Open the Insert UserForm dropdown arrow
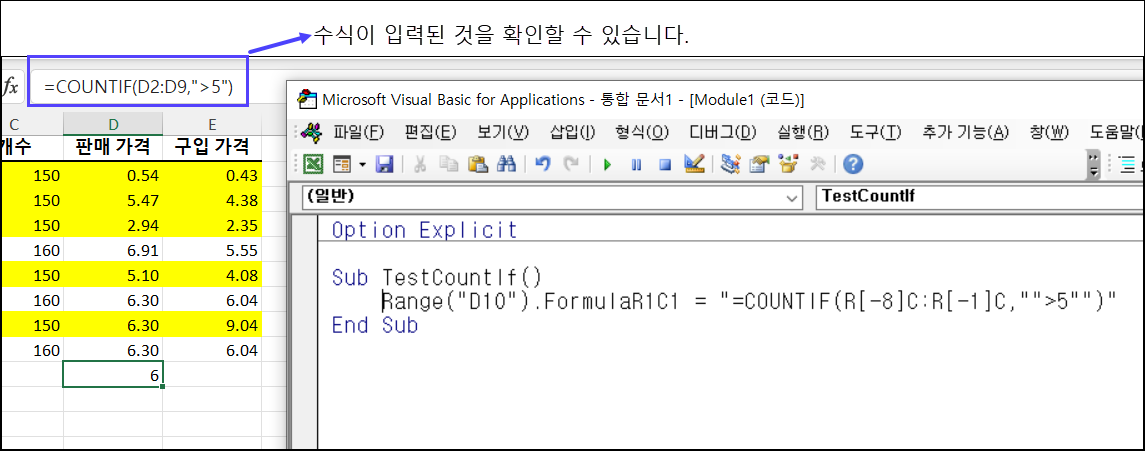Image resolution: width=1145 pixels, height=451 pixels. [362, 166]
